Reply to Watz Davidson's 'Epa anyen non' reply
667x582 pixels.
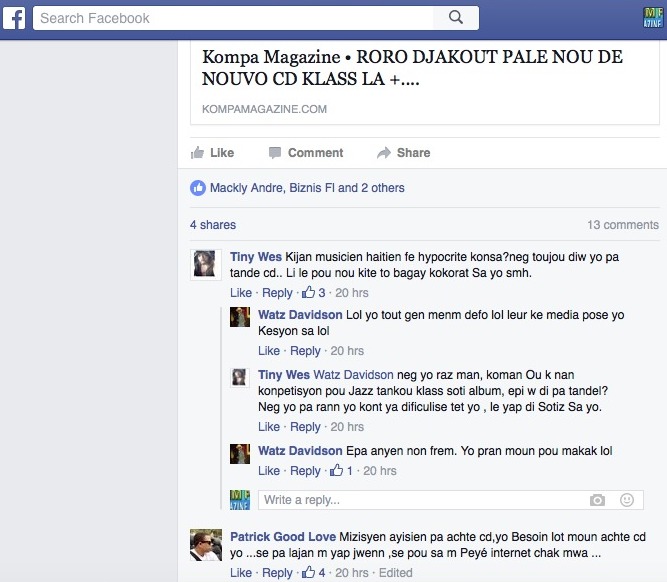(x=305, y=471)
